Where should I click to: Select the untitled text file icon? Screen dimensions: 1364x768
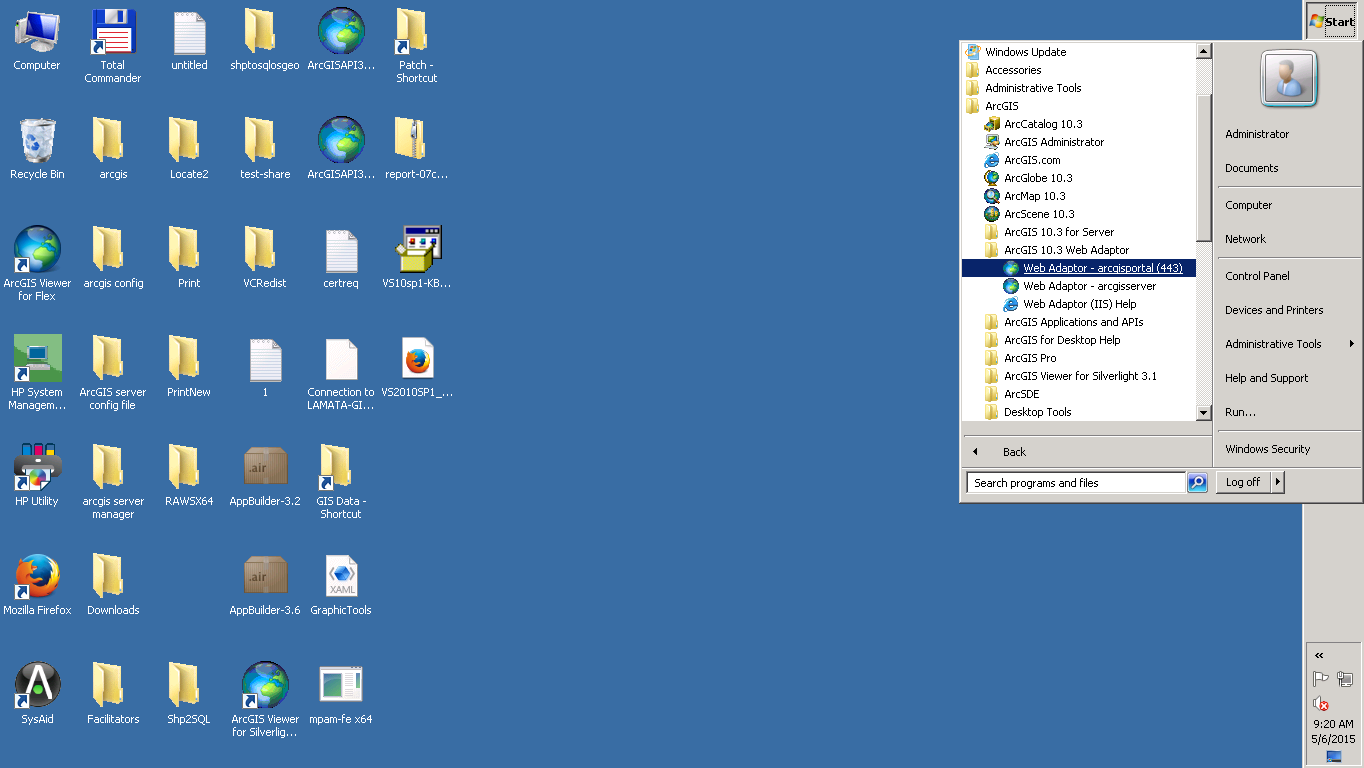click(189, 40)
